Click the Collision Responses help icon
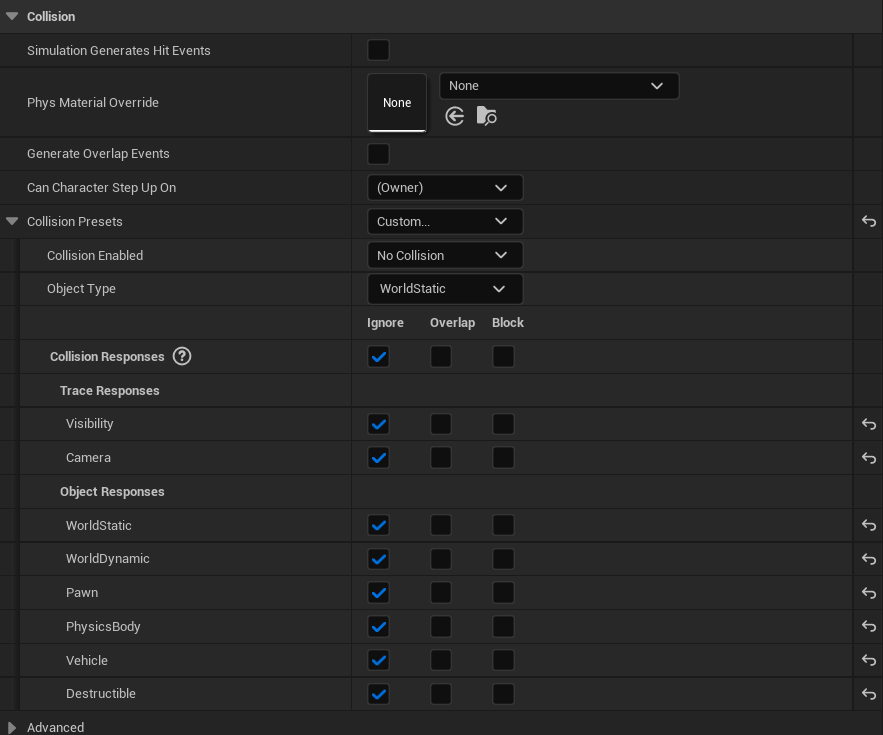Screen dimensions: 883x735 click(x=182, y=356)
